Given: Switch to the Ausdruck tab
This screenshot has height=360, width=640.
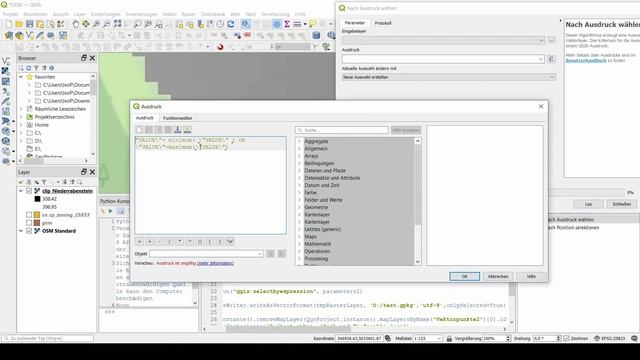Looking at the screenshot, I should point(144,118).
